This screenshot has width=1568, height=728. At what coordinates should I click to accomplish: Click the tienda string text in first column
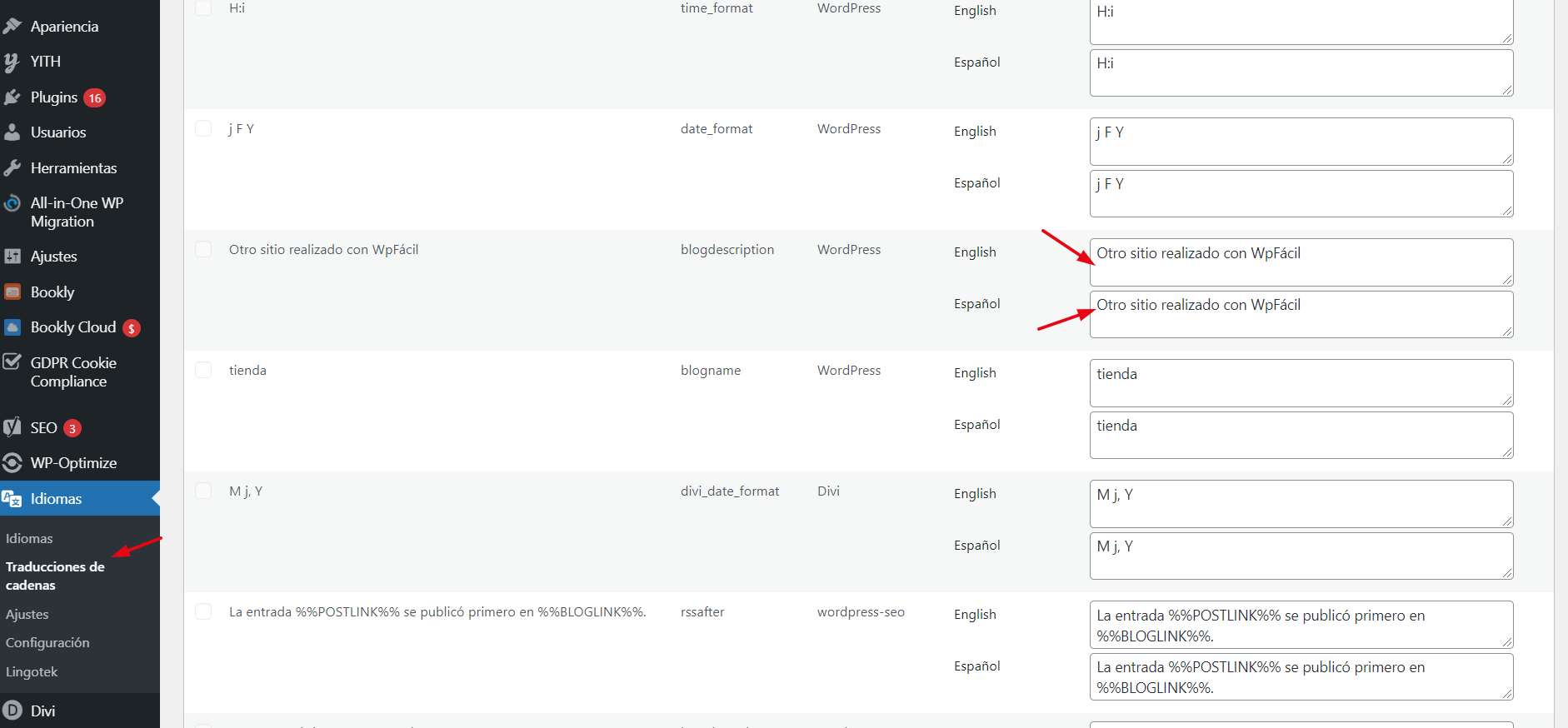click(248, 371)
